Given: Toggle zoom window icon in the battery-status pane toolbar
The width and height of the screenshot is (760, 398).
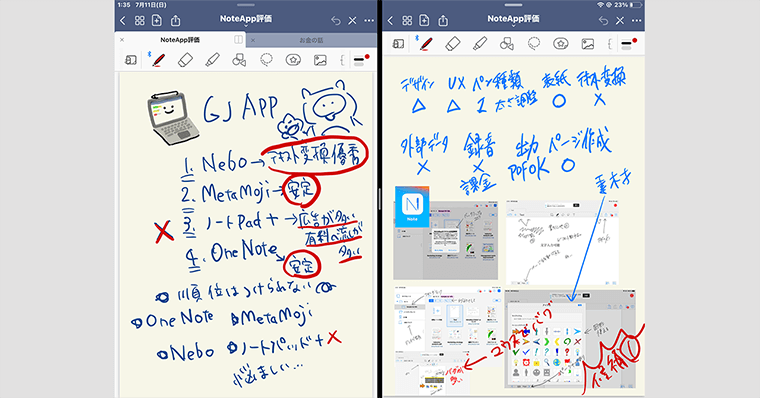Looking at the screenshot, I should (x=398, y=44).
